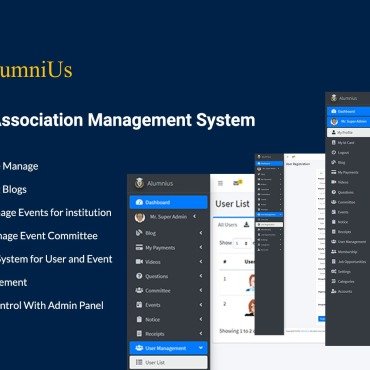Expand the Events chevron in the User List screenshot sidebar
This screenshot has width=370, height=370.
click(201, 305)
